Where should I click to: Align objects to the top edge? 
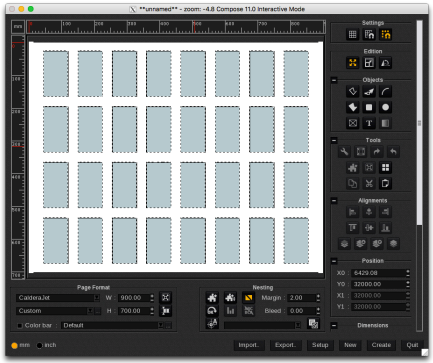coord(352,228)
